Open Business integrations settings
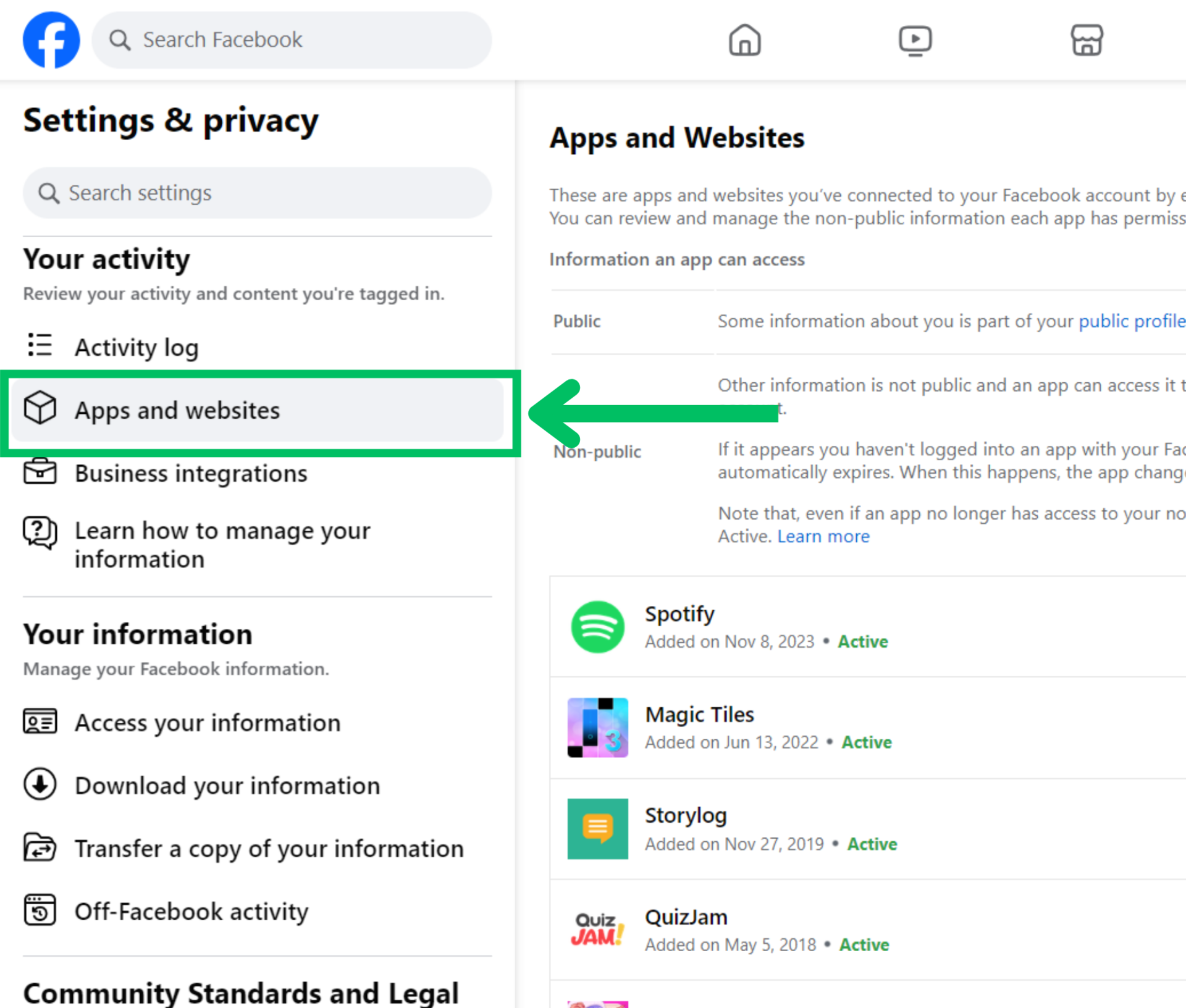1186x1008 pixels. coord(190,474)
